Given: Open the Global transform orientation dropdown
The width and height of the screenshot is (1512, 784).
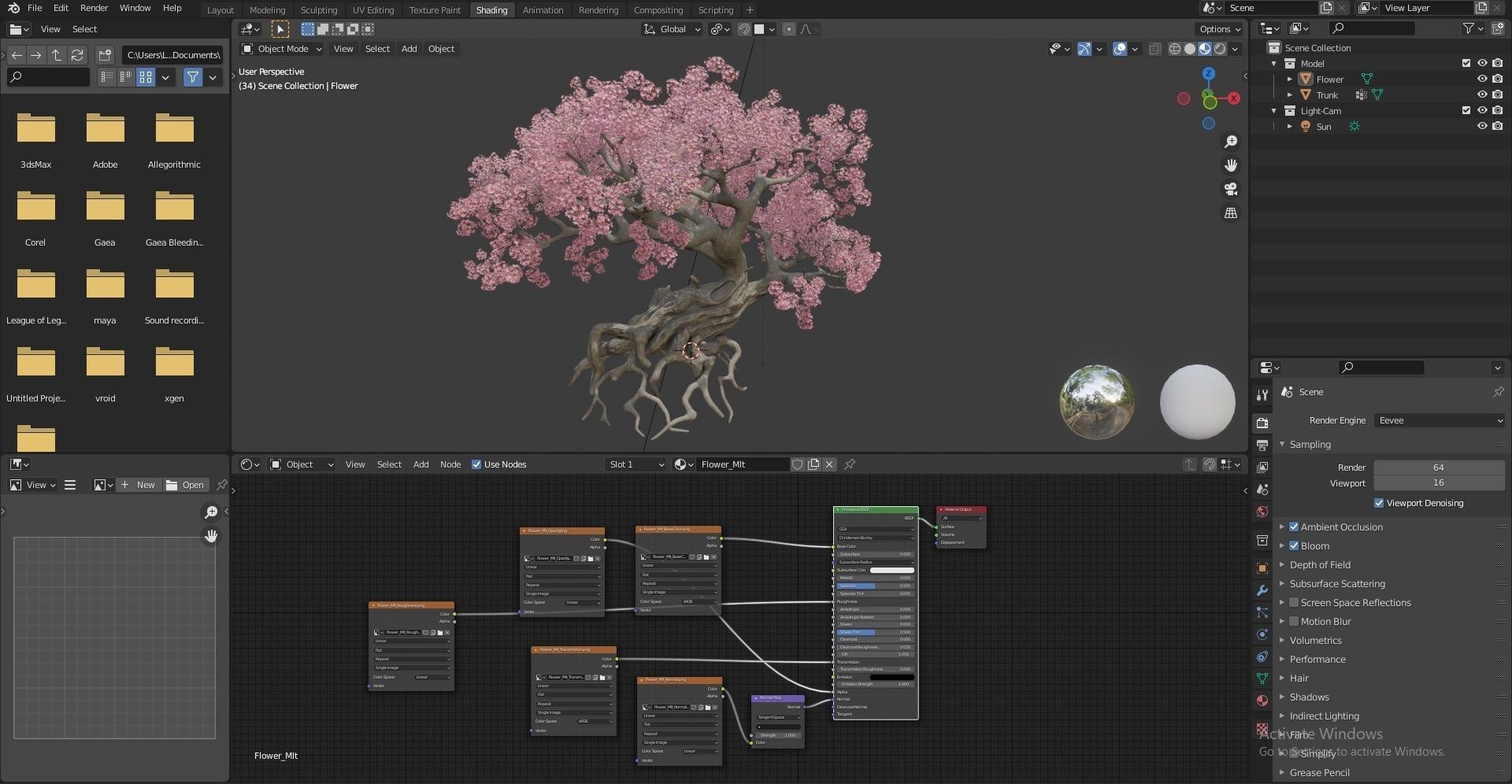Looking at the screenshot, I should click(673, 29).
